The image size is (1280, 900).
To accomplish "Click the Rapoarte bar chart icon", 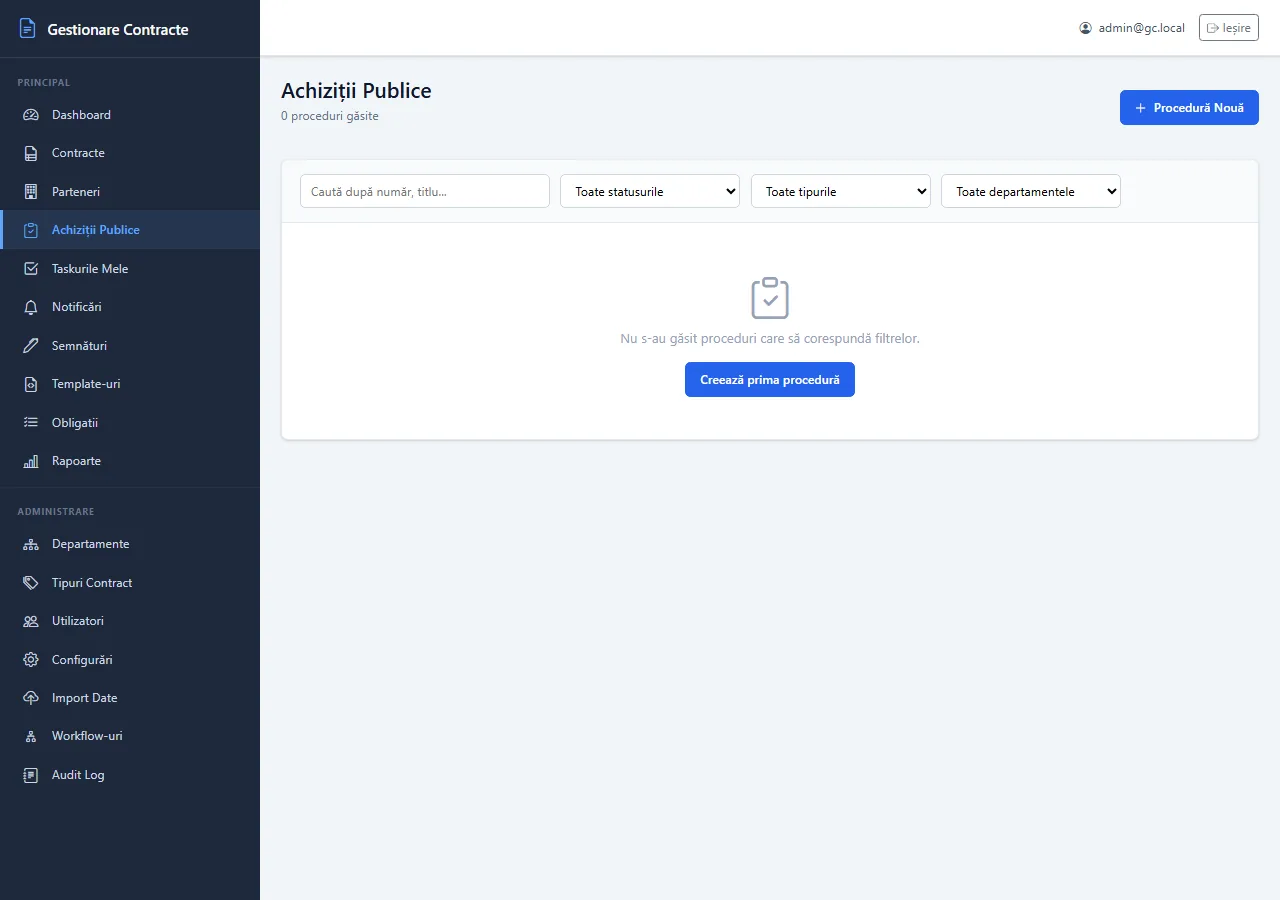I will point(31,461).
